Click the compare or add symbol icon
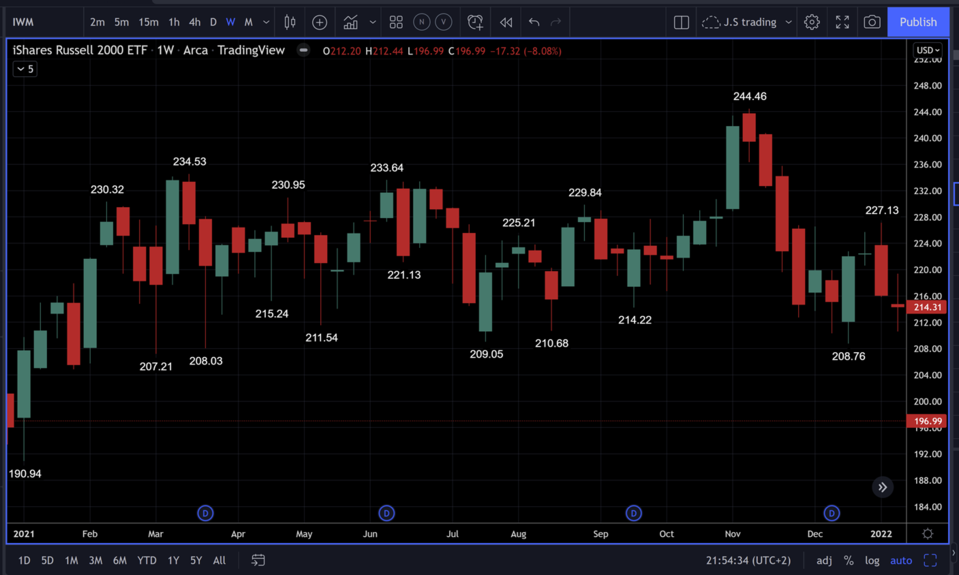Viewport: 959px width, 575px height. [319, 23]
